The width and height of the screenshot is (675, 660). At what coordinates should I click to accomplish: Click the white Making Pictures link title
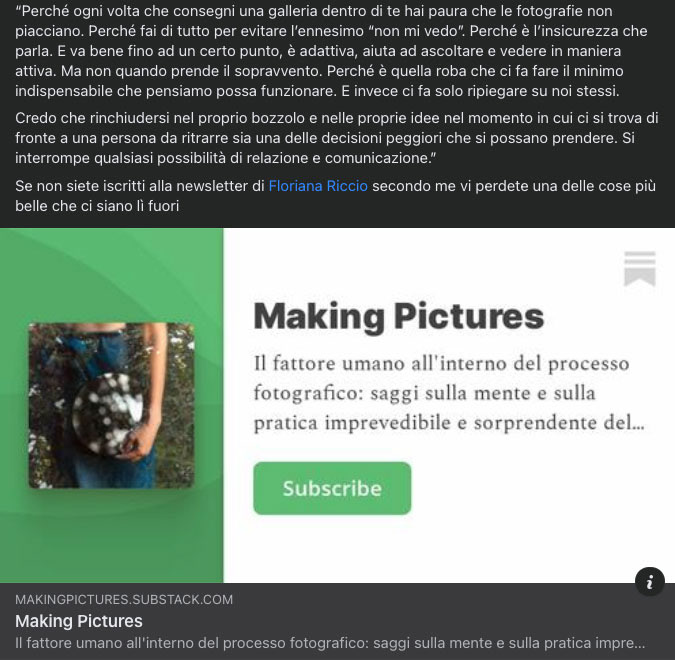click(79, 621)
